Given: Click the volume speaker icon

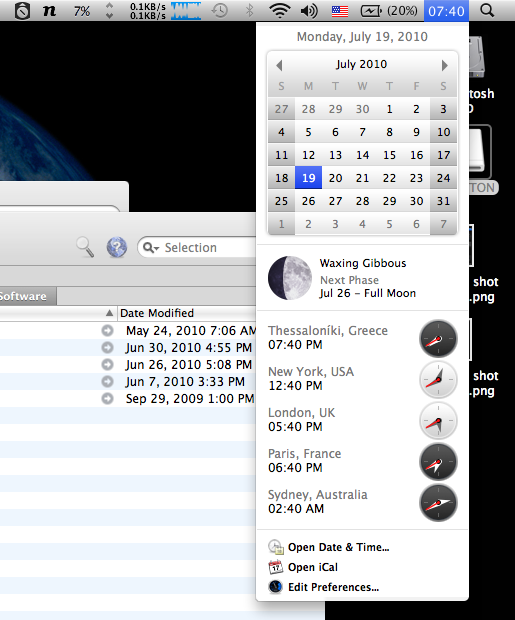Looking at the screenshot, I should (309, 11).
